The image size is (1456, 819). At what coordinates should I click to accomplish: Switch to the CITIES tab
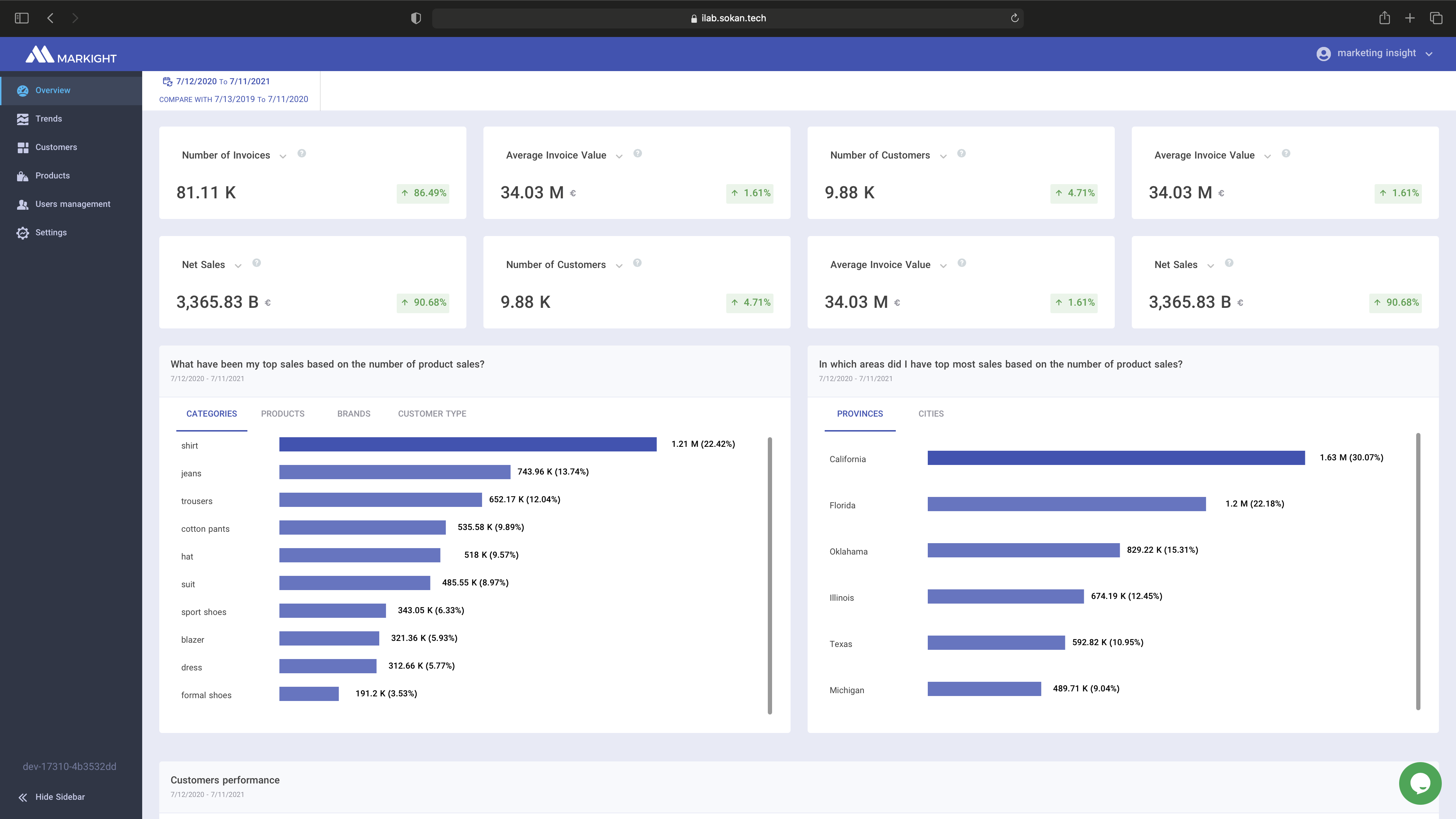931,414
